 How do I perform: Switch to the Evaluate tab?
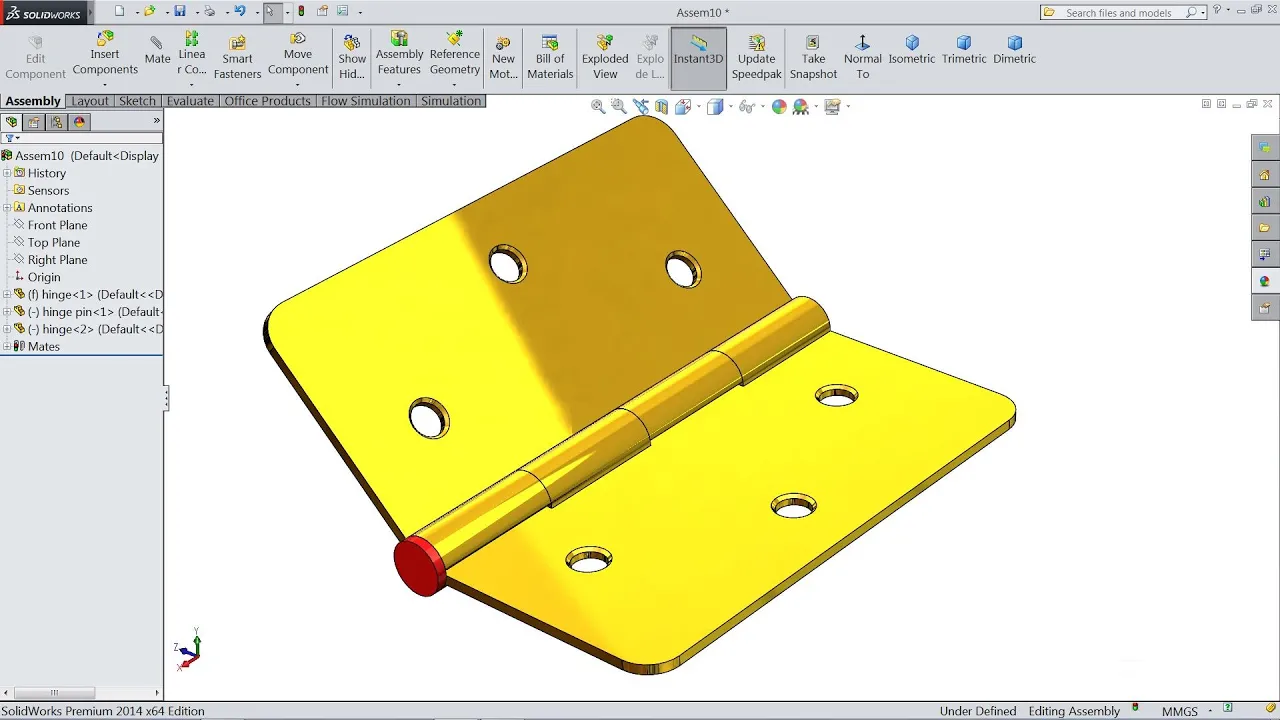point(190,101)
